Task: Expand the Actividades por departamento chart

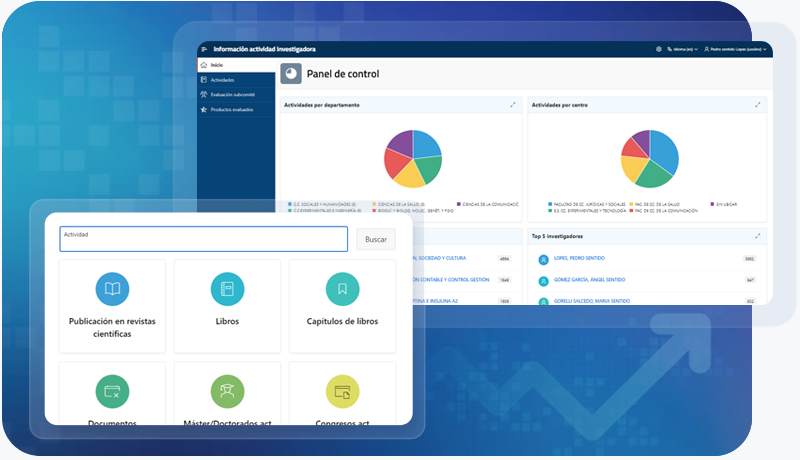Action: click(x=513, y=104)
